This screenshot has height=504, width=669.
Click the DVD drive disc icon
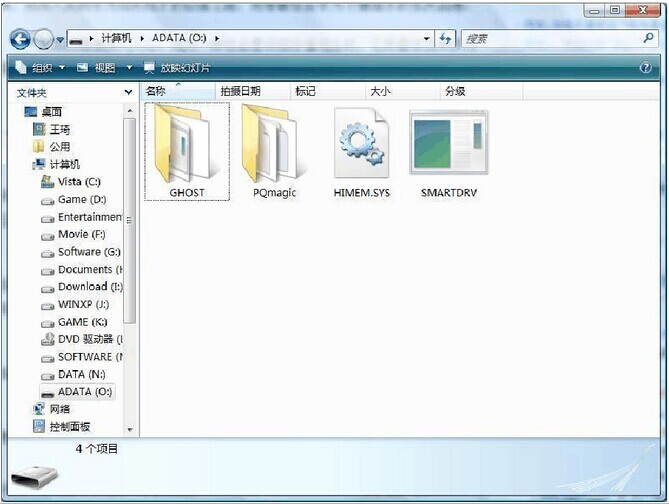(x=47, y=339)
